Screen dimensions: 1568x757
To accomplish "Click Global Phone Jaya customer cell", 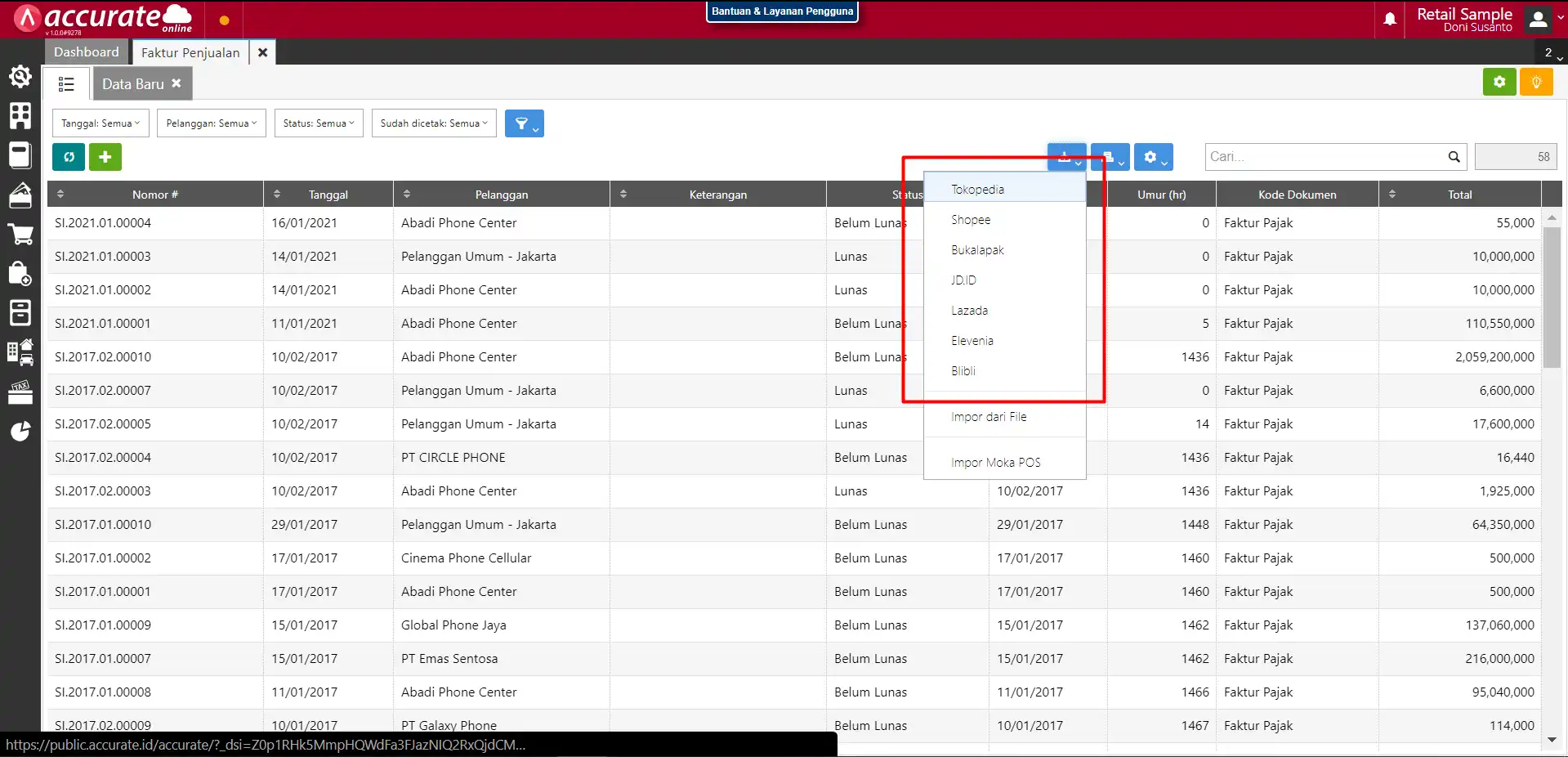I will [x=501, y=625].
